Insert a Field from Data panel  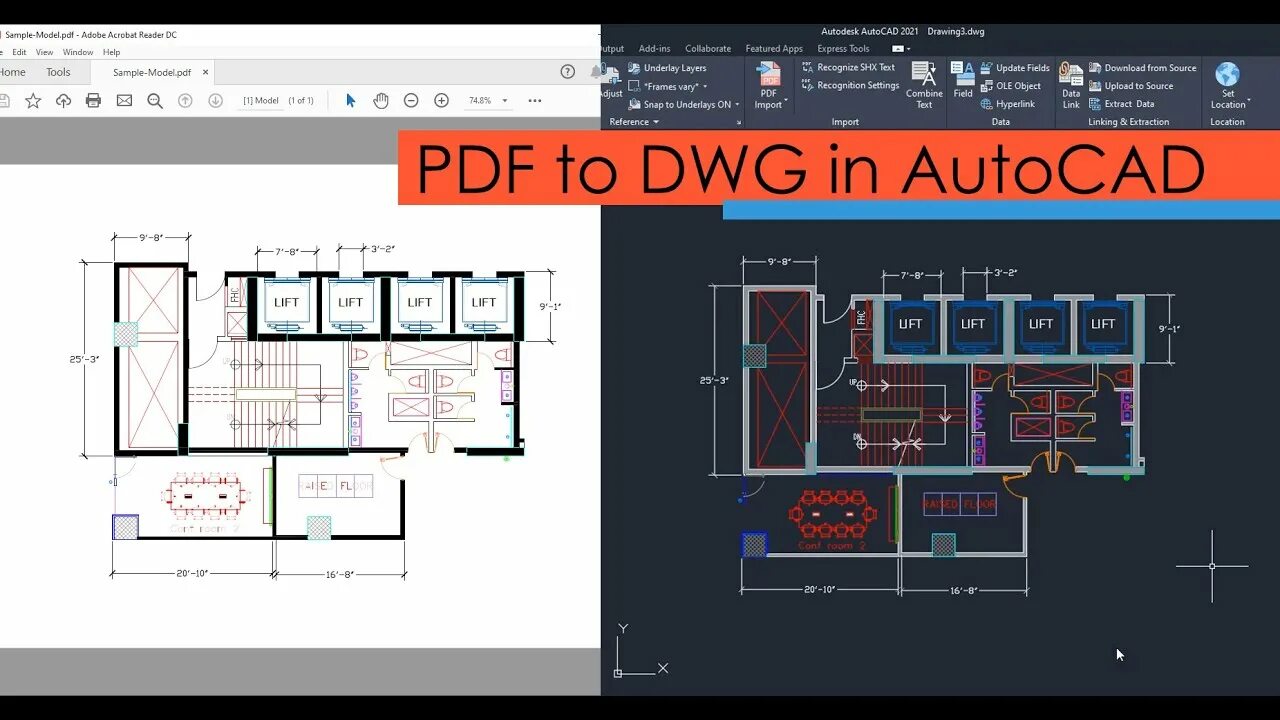tap(963, 80)
